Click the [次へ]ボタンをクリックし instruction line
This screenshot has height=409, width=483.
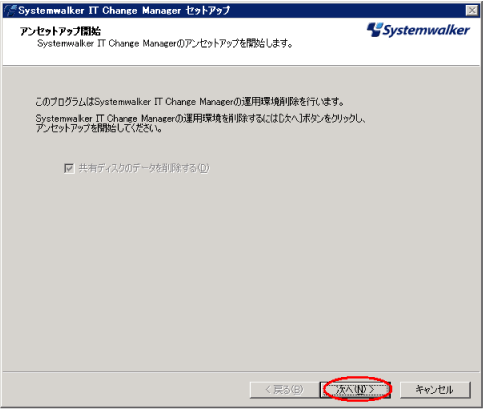(x=200, y=118)
